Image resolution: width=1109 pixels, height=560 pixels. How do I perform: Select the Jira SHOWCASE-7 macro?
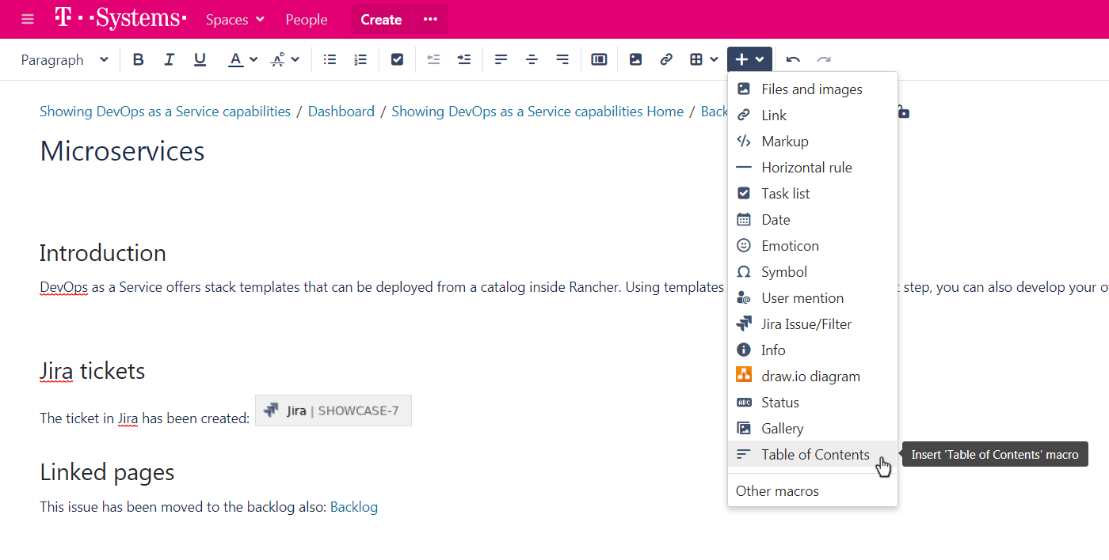333,411
